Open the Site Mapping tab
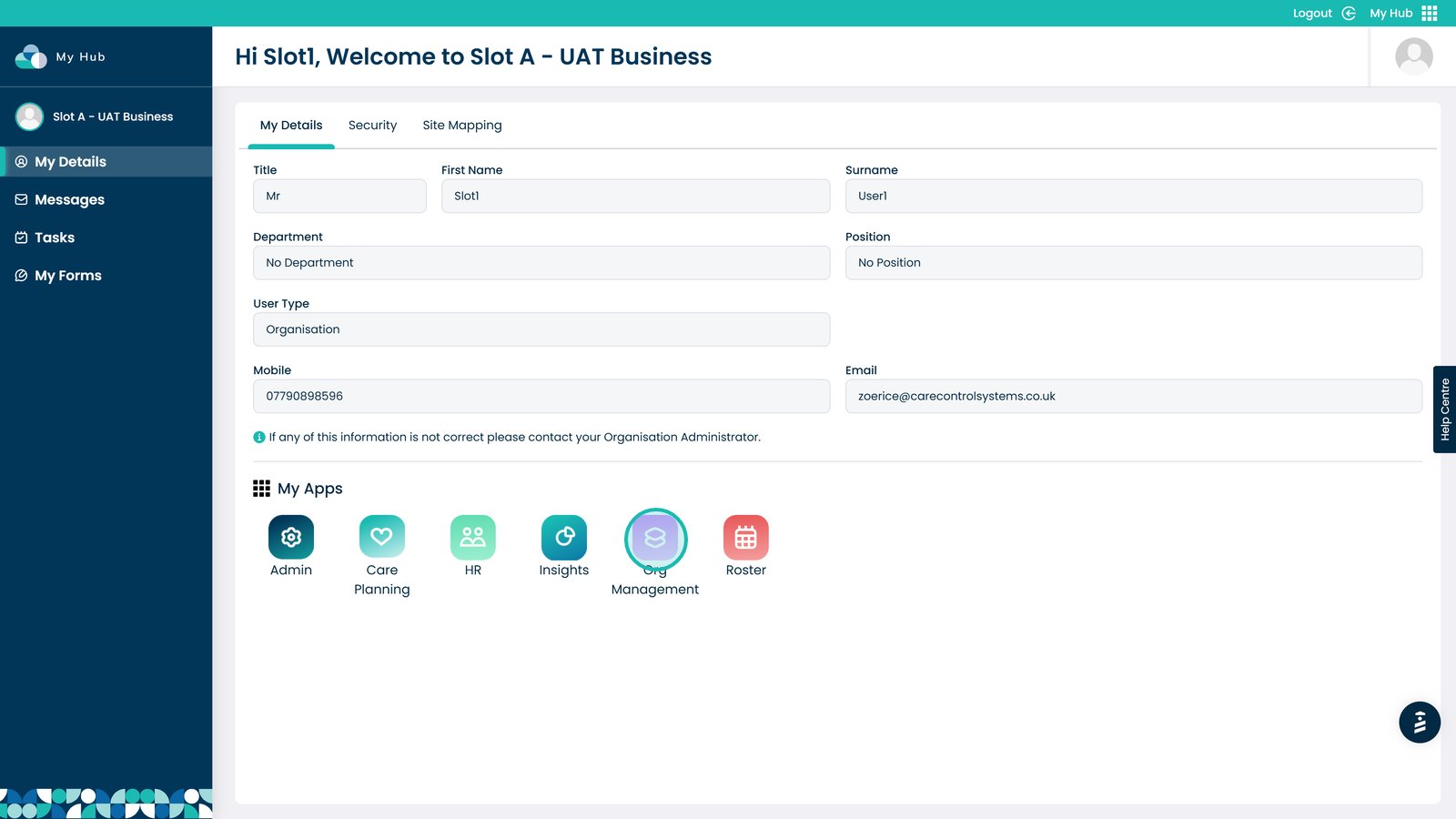The image size is (1456, 819). [x=462, y=126]
